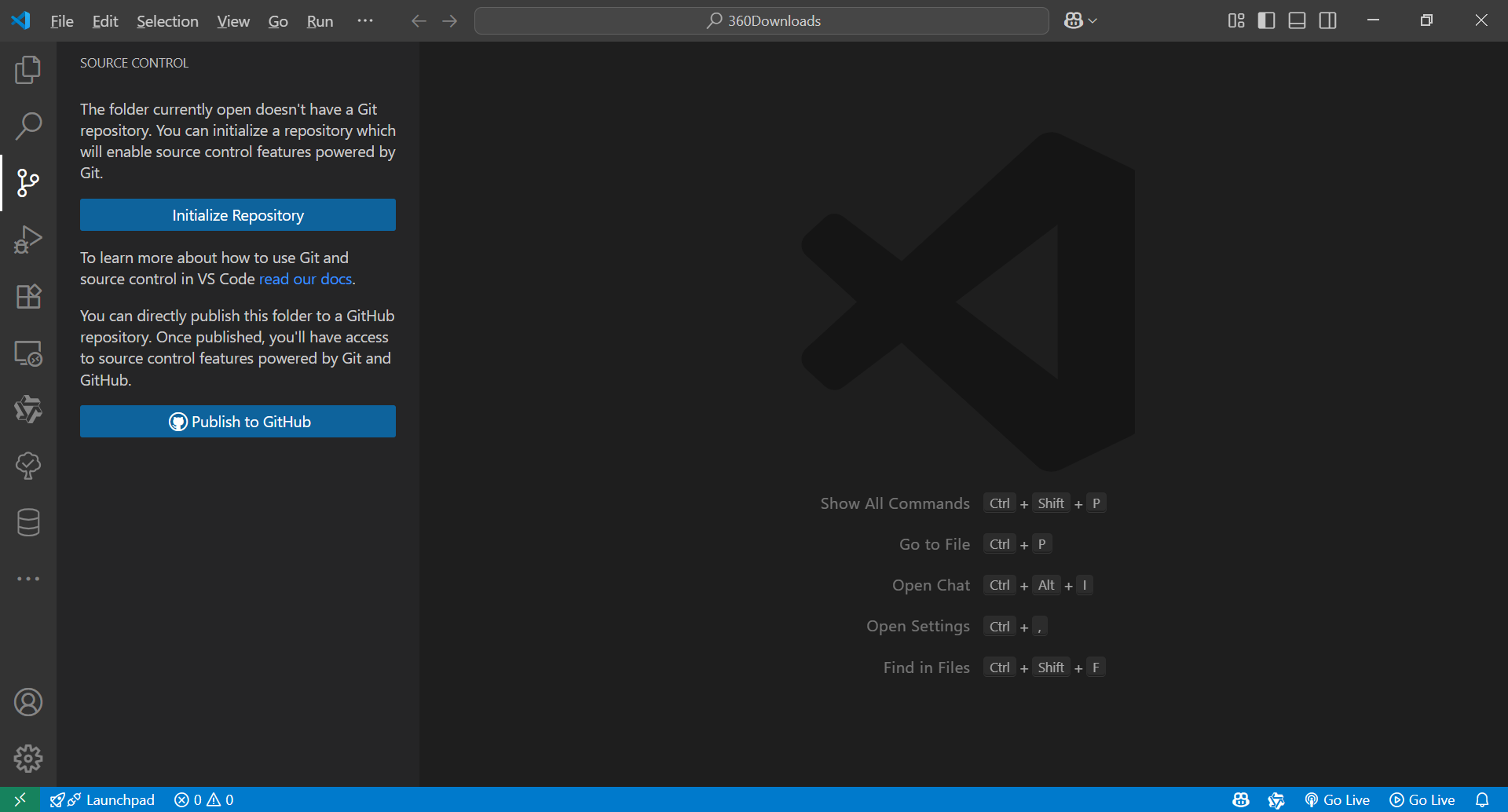Open the View menu
1508x812 pixels.
coord(233,21)
